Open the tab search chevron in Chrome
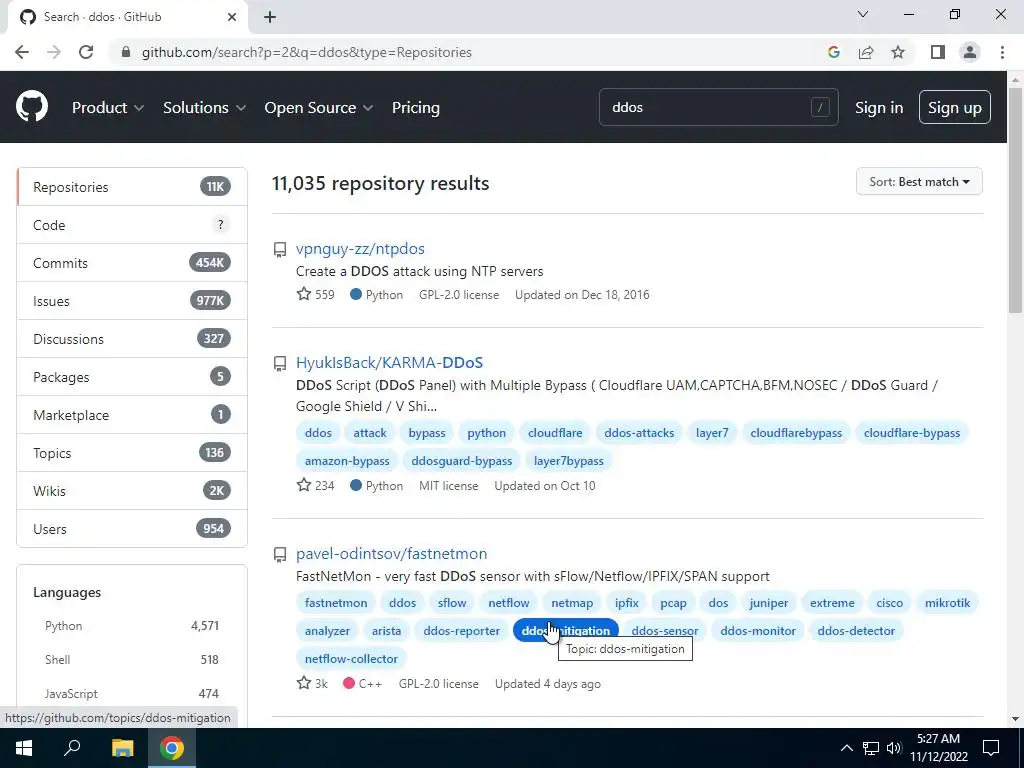This screenshot has width=1024, height=768. pyautogui.click(x=863, y=14)
